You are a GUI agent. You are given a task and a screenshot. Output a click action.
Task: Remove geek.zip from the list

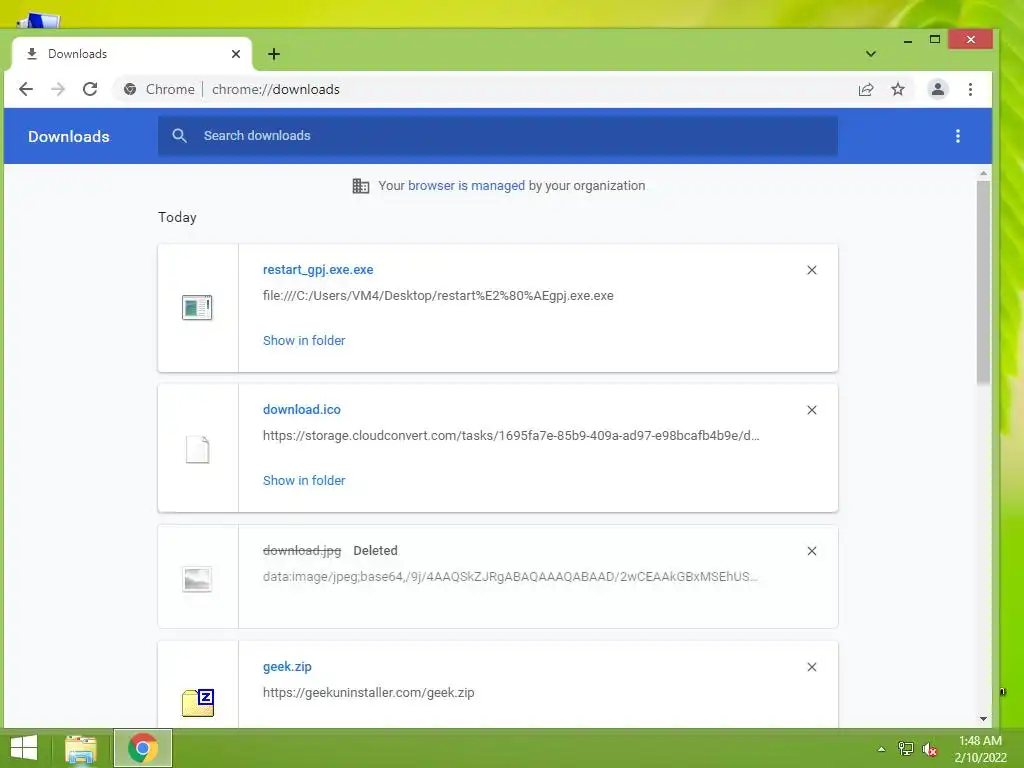point(812,667)
